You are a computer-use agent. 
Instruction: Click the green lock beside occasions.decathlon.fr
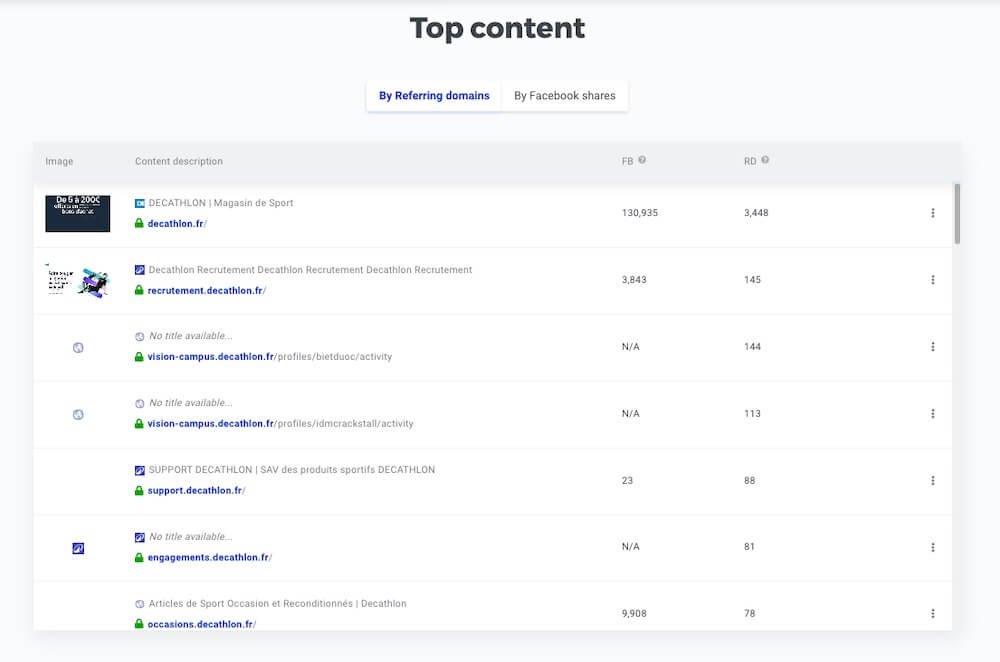pos(139,624)
